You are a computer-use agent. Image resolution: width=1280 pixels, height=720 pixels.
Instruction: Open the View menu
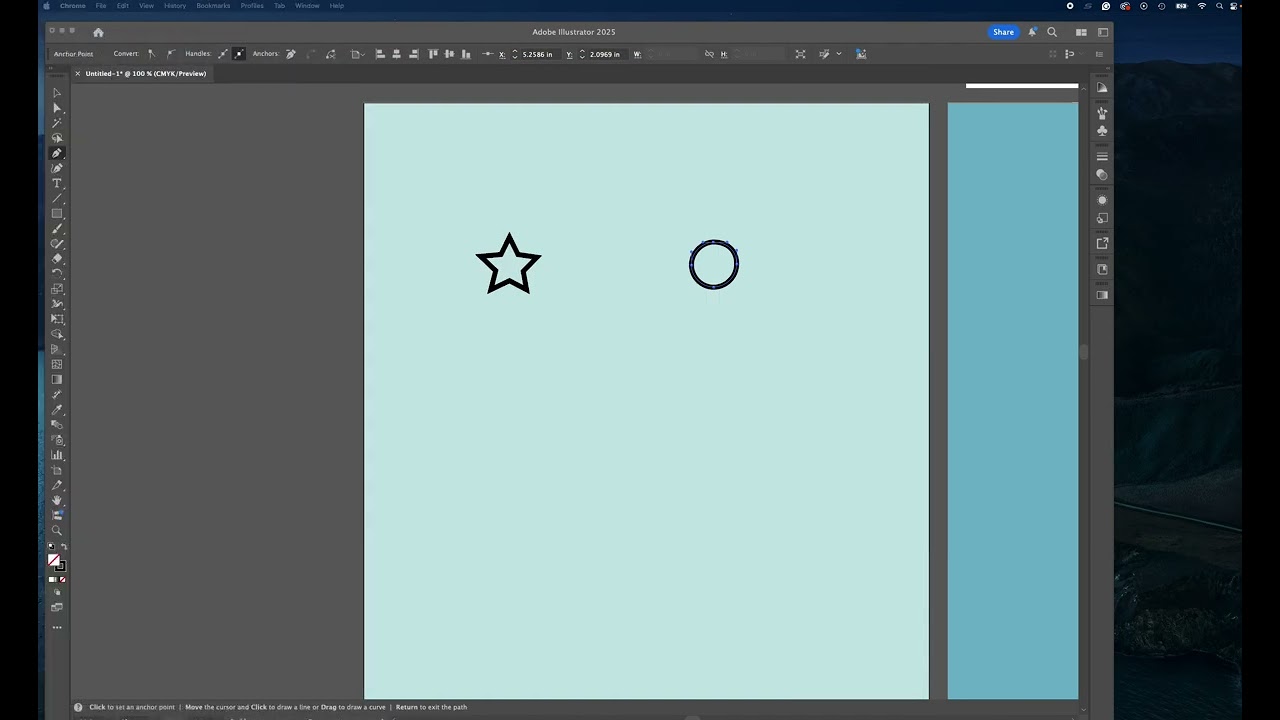click(x=146, y=6)
